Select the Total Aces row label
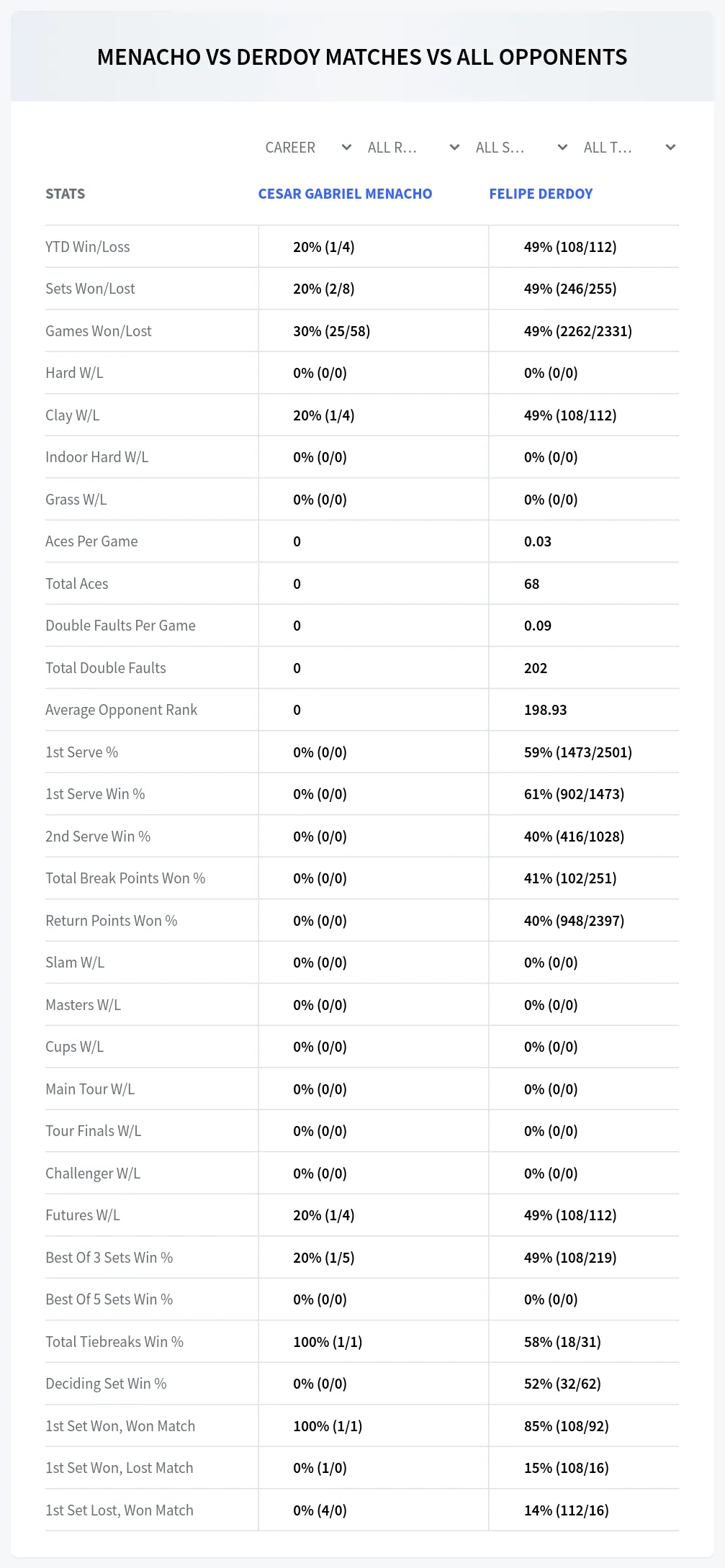 (77, 584)
